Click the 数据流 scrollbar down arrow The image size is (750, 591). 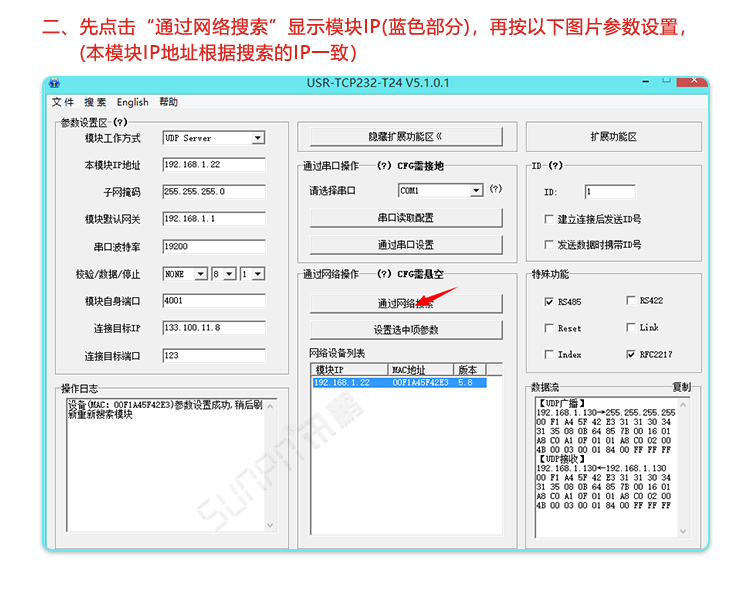683,531
